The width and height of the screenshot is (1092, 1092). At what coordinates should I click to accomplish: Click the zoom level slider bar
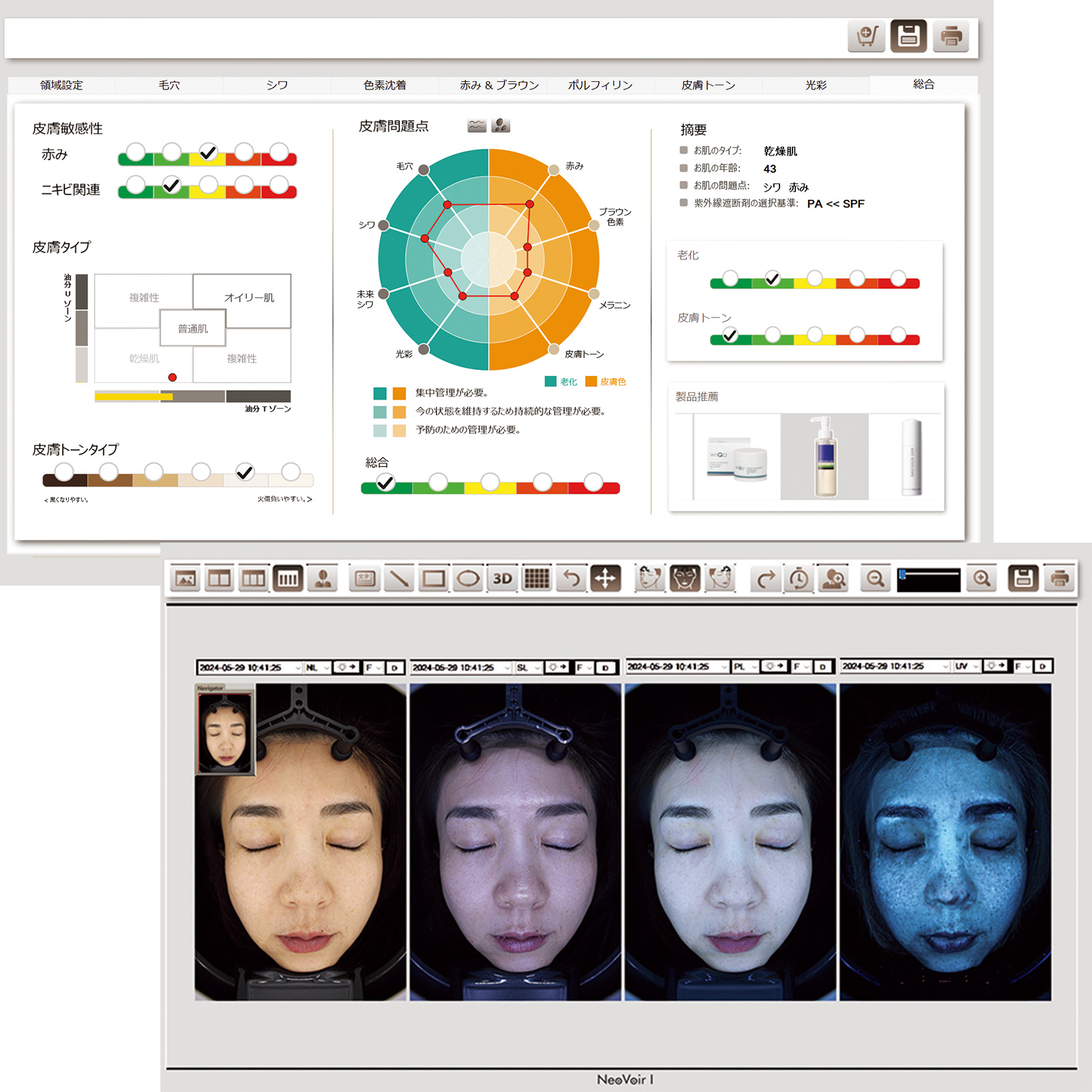coord(928,579)
